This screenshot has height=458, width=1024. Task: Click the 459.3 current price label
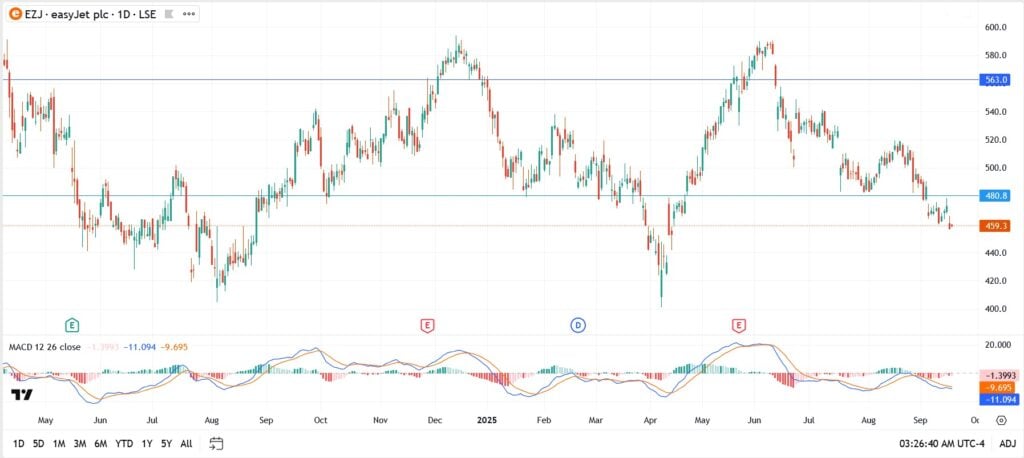click(994, 226)
